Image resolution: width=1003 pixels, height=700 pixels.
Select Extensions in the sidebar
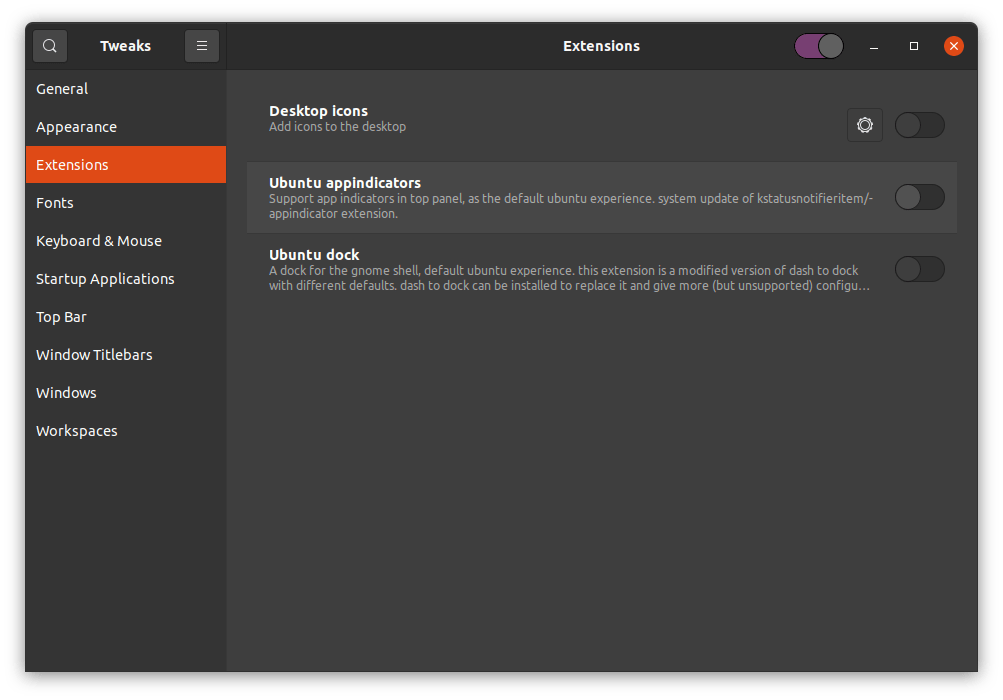[126, 164]
